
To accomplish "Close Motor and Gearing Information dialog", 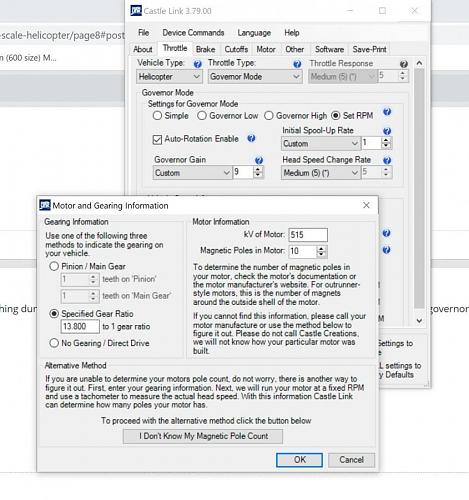I will [x=366, y=205].
